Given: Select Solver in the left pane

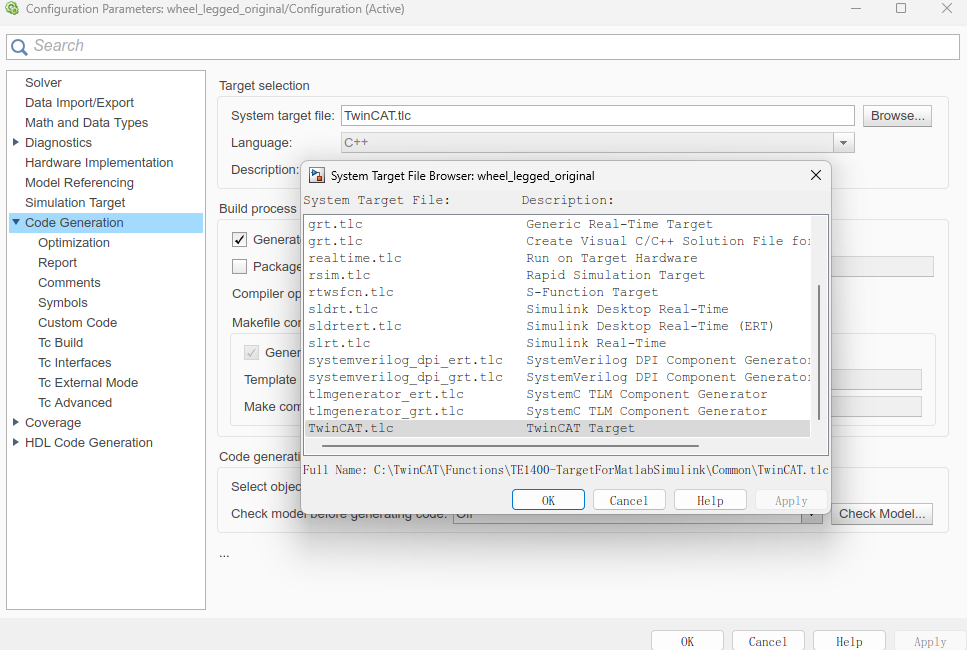Looking at the screenshot, I should 43,83.
